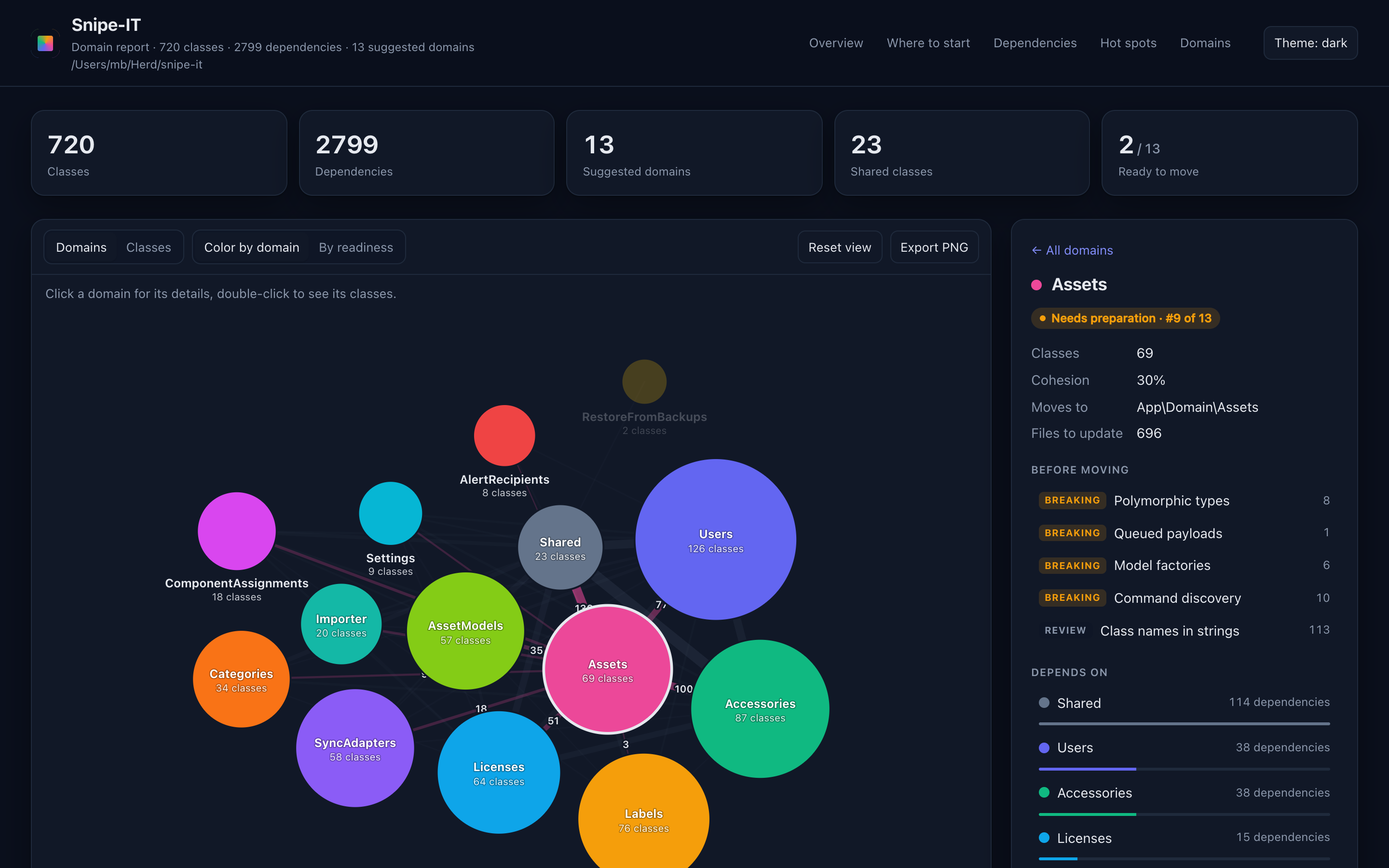Click the Export PNG button
This screenshot has height=868, width=1389.
[x=934, y=247]
